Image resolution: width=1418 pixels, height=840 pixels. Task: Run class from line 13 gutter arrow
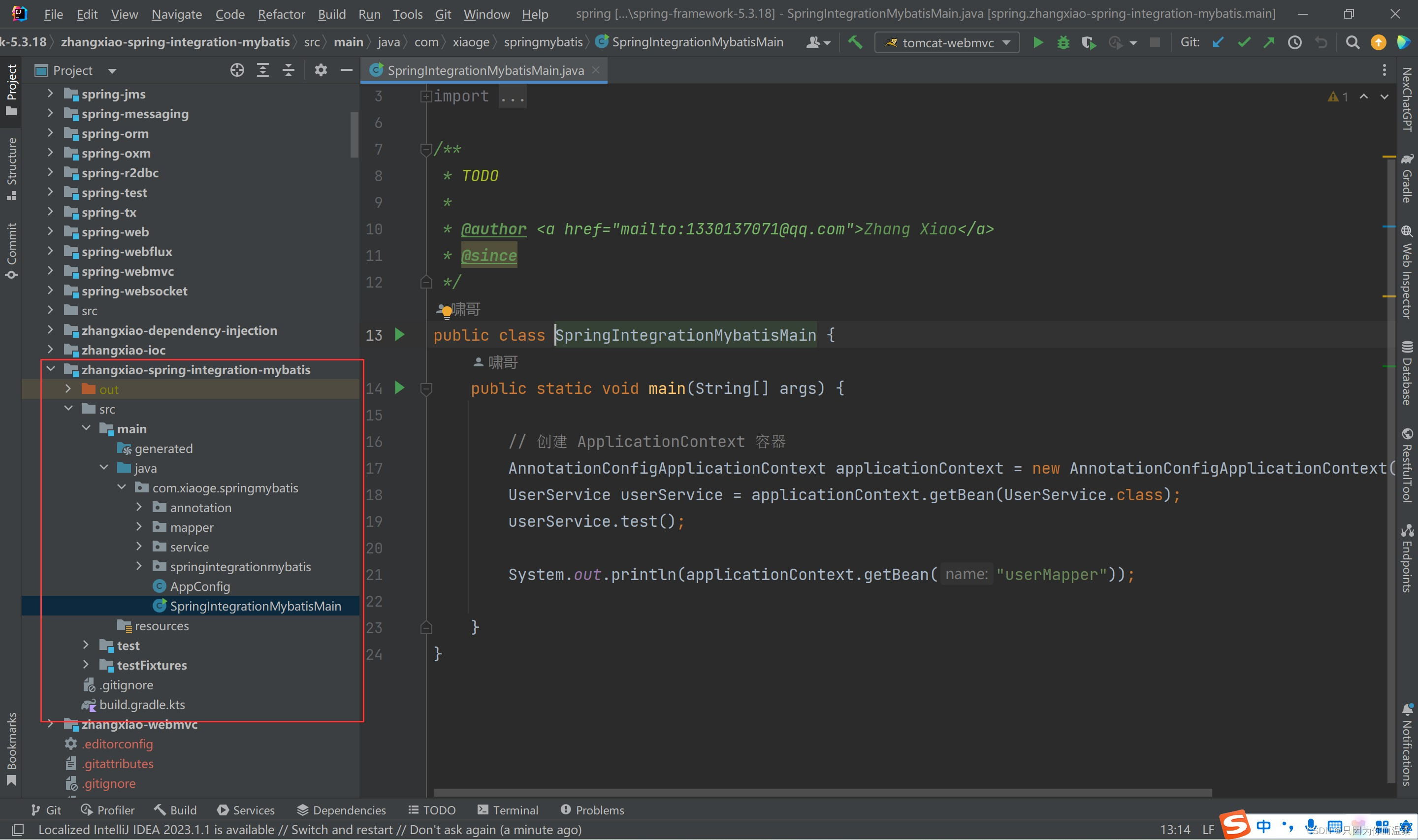point(399,334)
